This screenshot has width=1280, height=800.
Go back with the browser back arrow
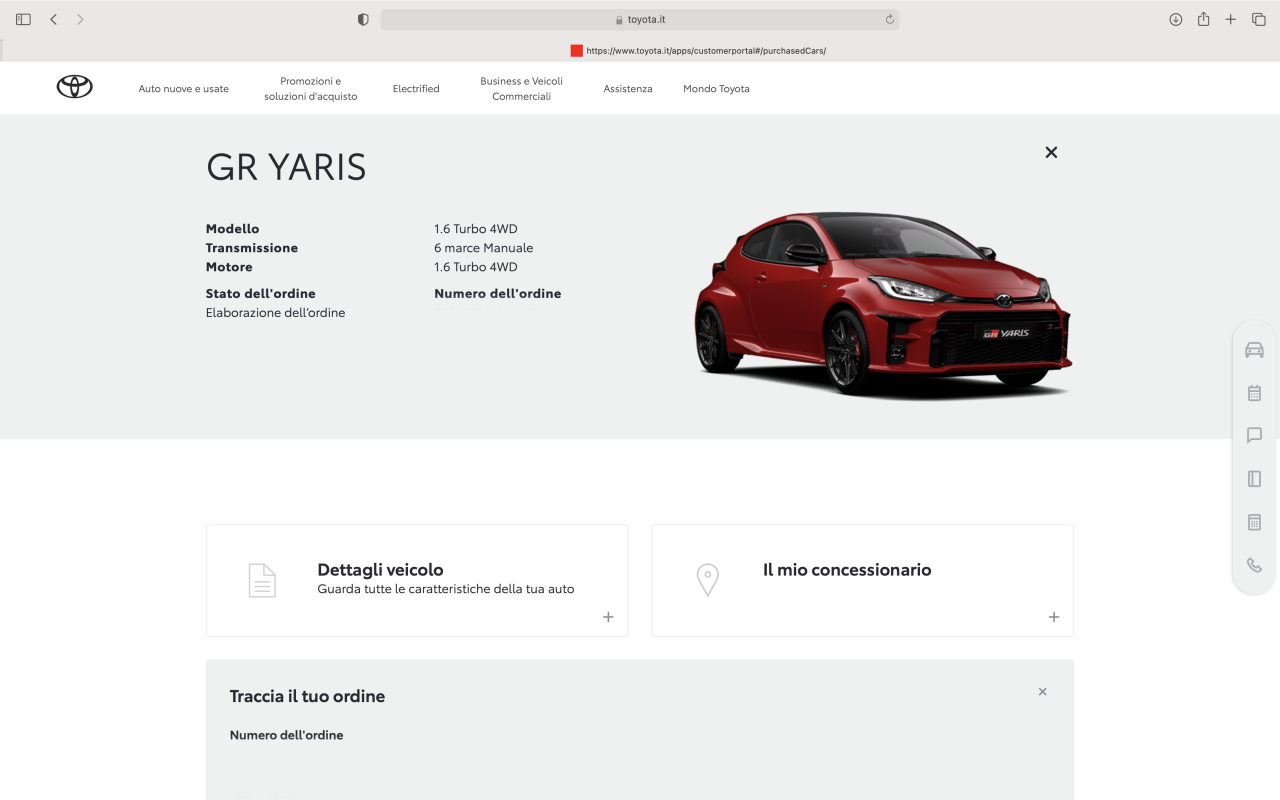[x=54, y=19]
